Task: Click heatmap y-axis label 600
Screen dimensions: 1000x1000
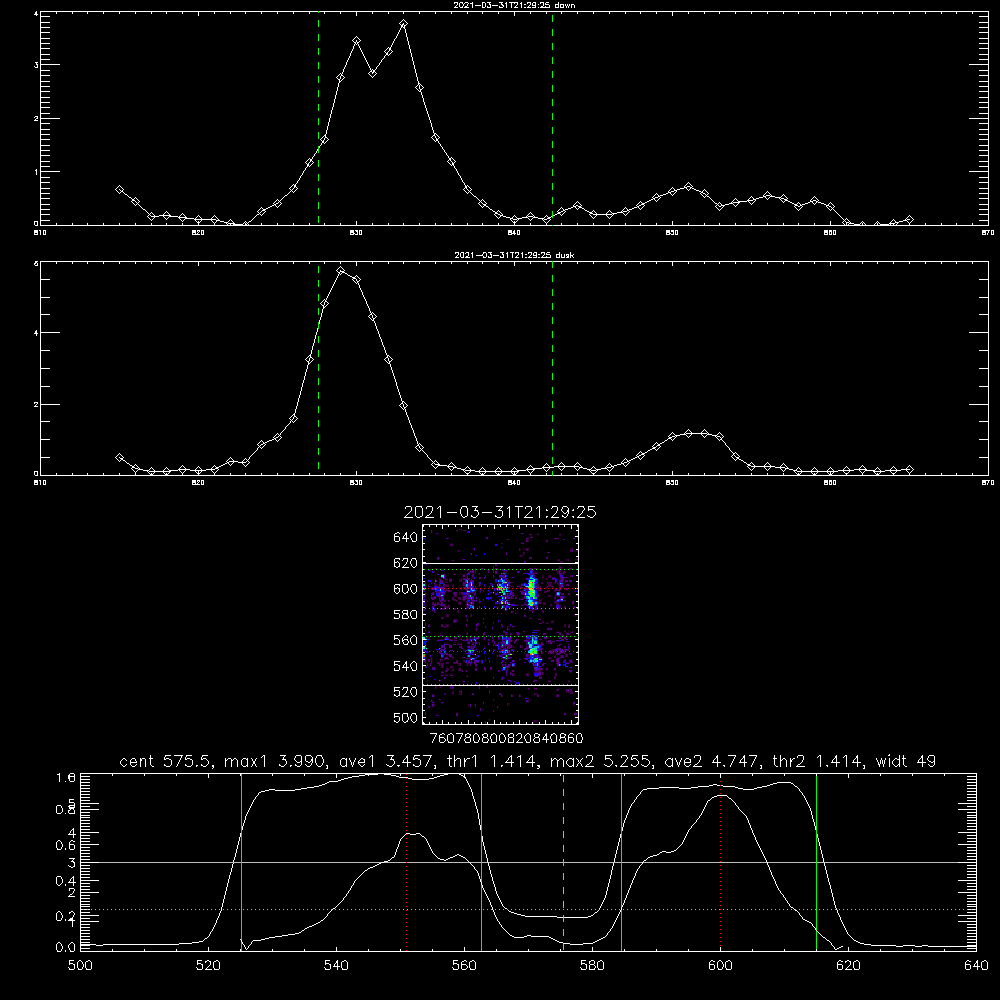Action: coord(406,589)
